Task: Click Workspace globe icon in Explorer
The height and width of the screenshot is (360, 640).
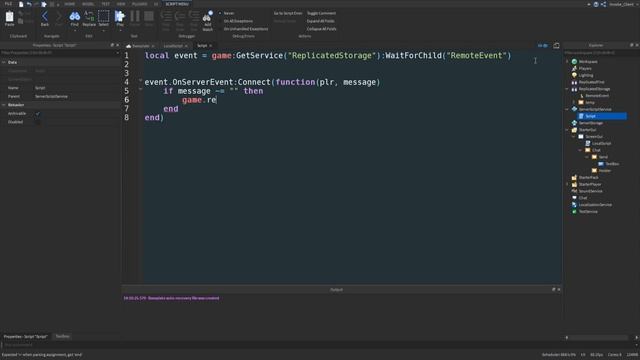Action: [574, 62]
